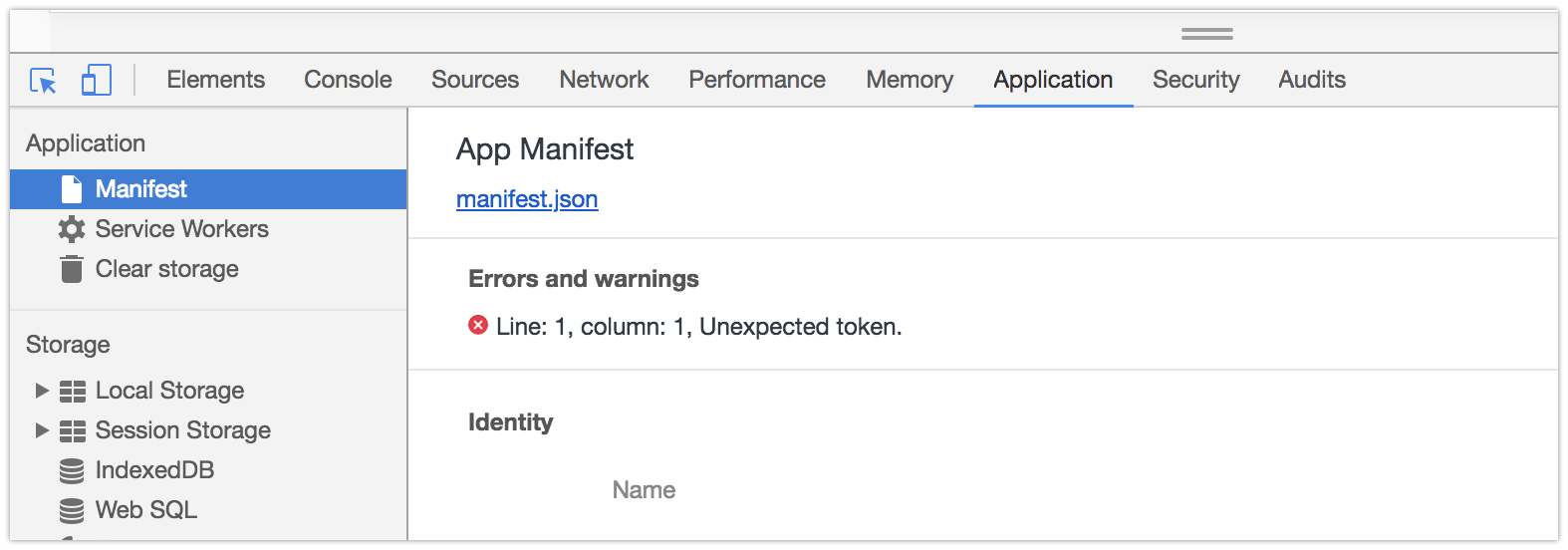Image resolution: width=1568 pixels, height=550 pixels.
Task: Expand the Session Storage tree arrow
Action: point(42,430)
